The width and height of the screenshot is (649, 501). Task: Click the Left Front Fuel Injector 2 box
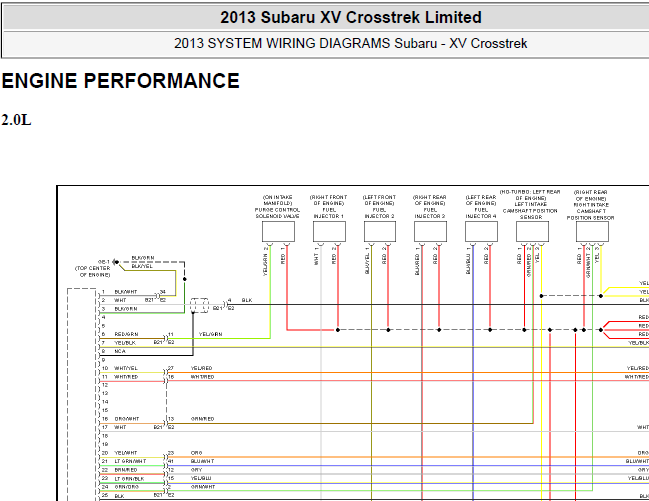pos(380,231)
